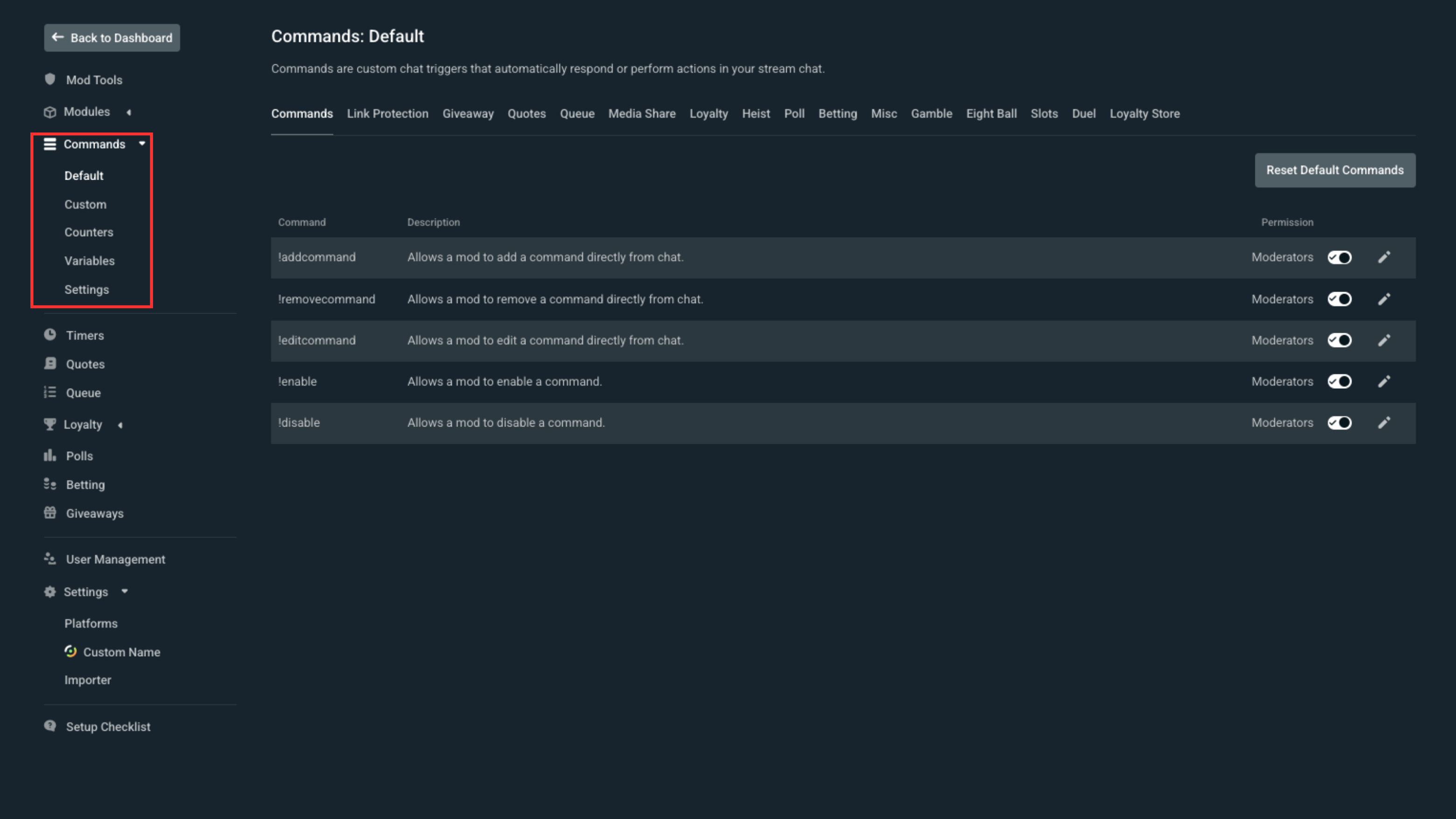
Task: Toggle the !removecommand switch
Action: pyautogui.click(x=1339, y=299)
